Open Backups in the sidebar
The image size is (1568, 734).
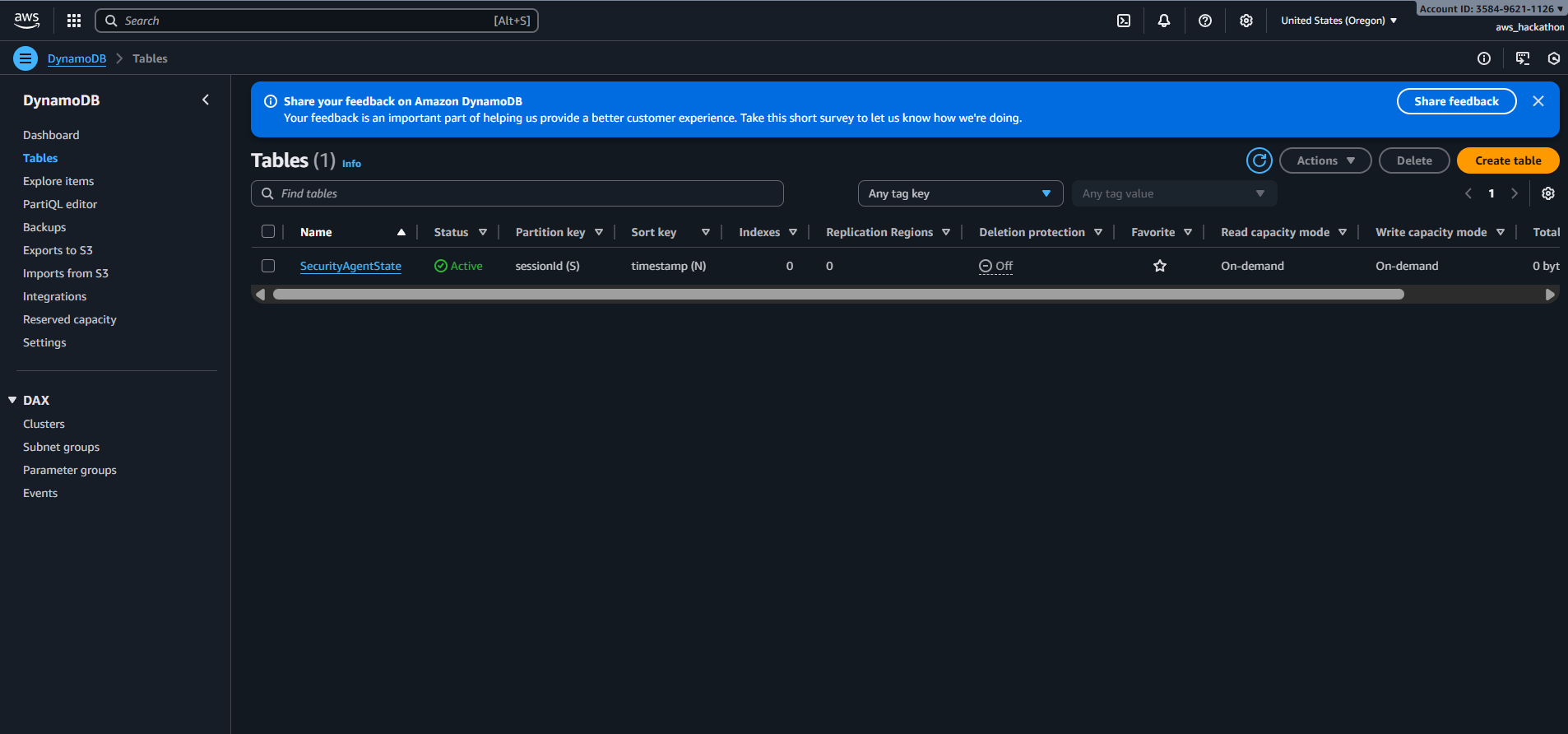click(44, 227)
